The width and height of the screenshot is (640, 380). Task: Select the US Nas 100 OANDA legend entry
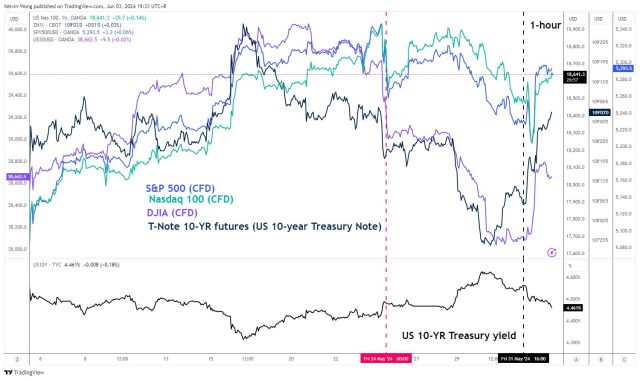click(89, 18)
